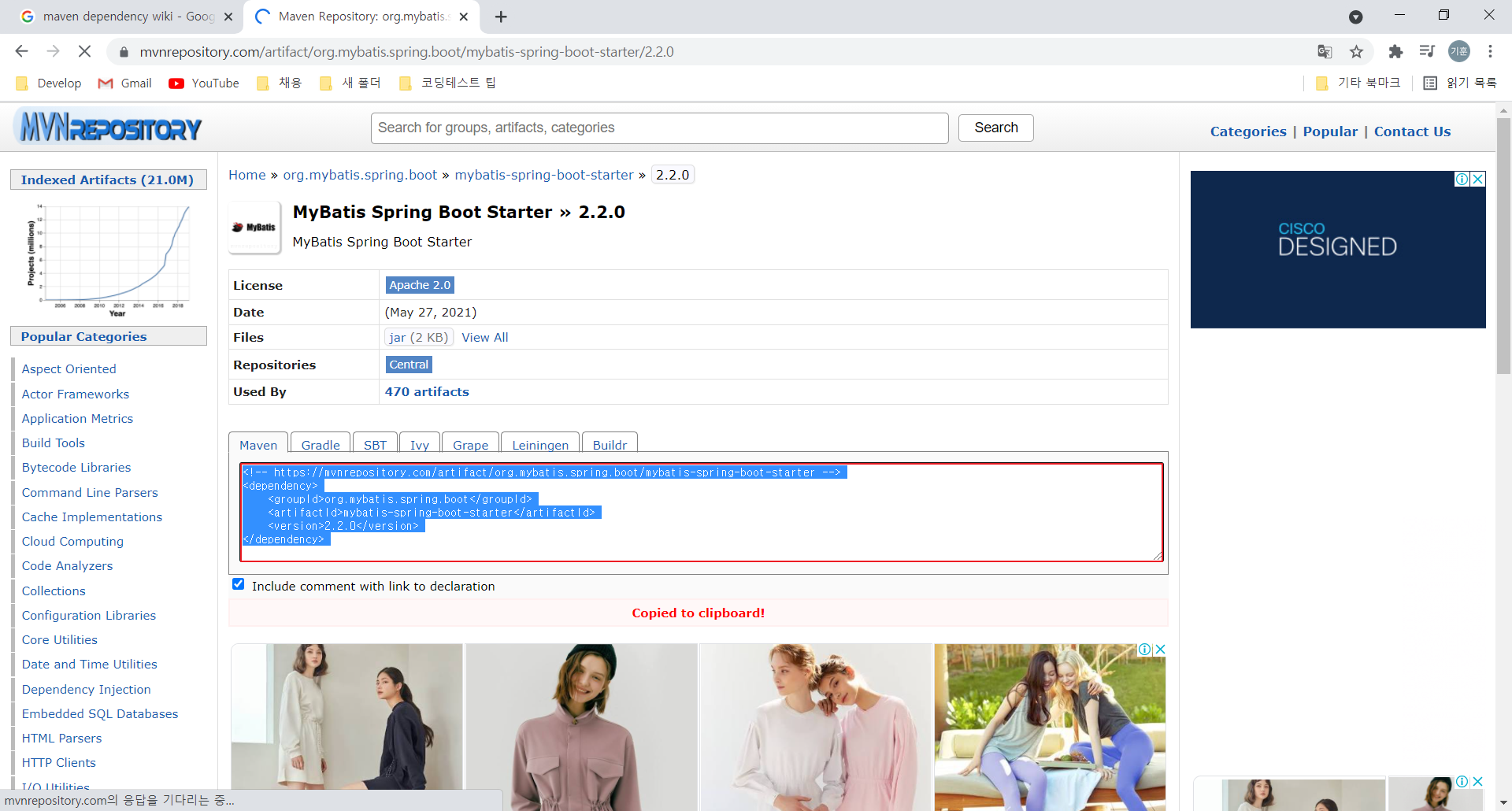Focus the artifact search field

659,128
